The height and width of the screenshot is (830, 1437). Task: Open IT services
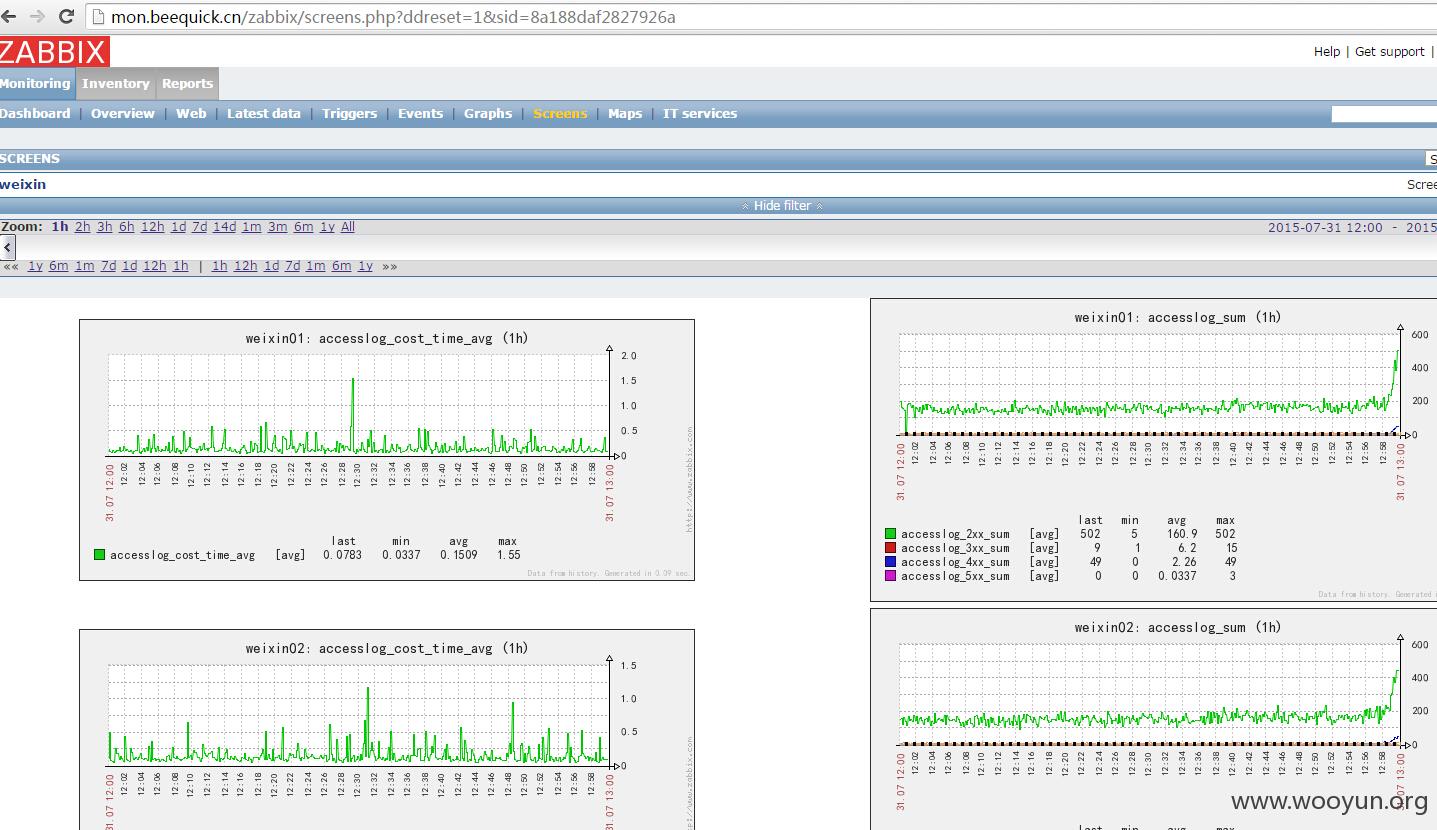click(x=700, y=114)
